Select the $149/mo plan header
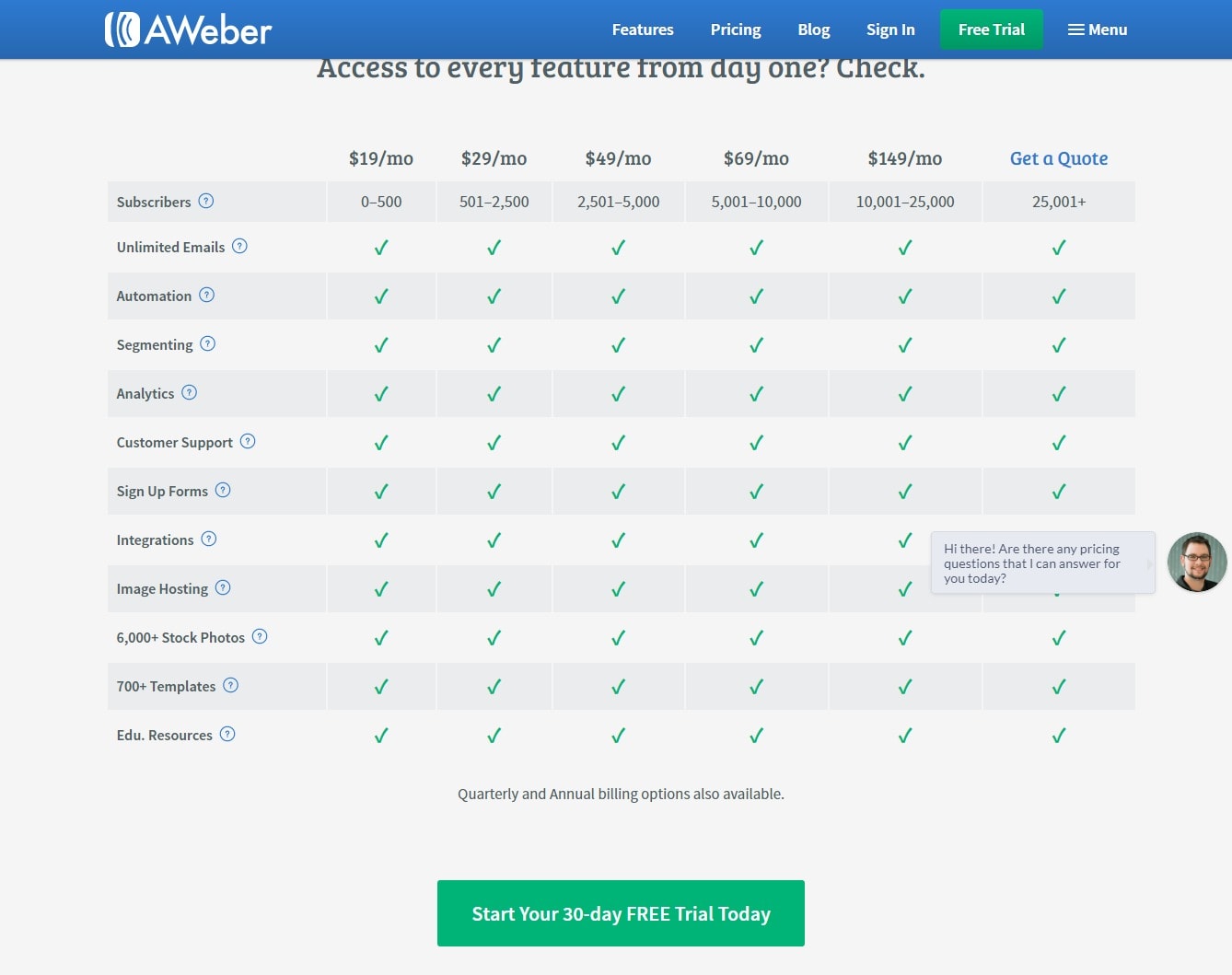 [x=905, y=158]
